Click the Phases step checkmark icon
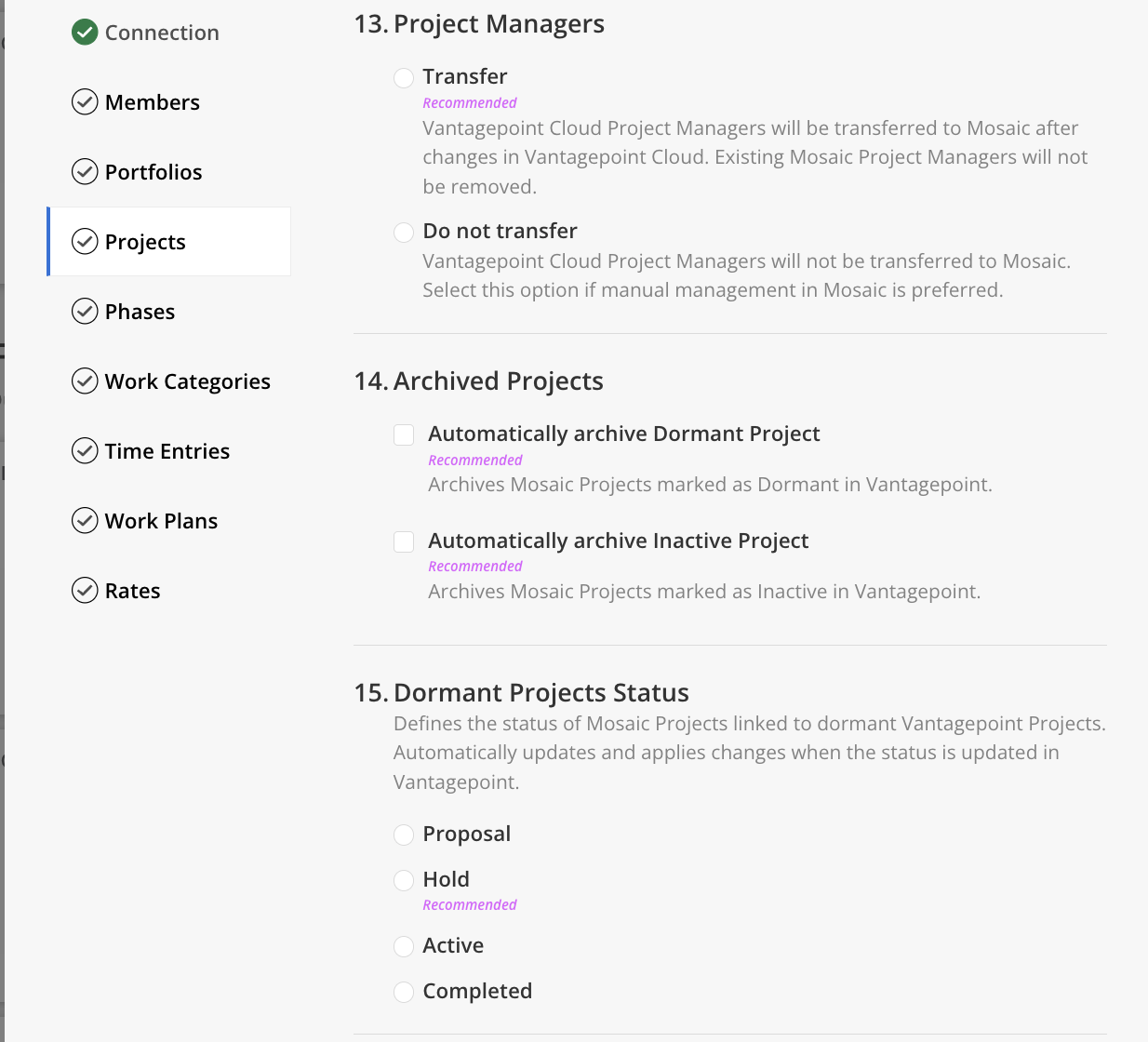The height and width of the screenshot is (1042, 1148). [85, 312]
